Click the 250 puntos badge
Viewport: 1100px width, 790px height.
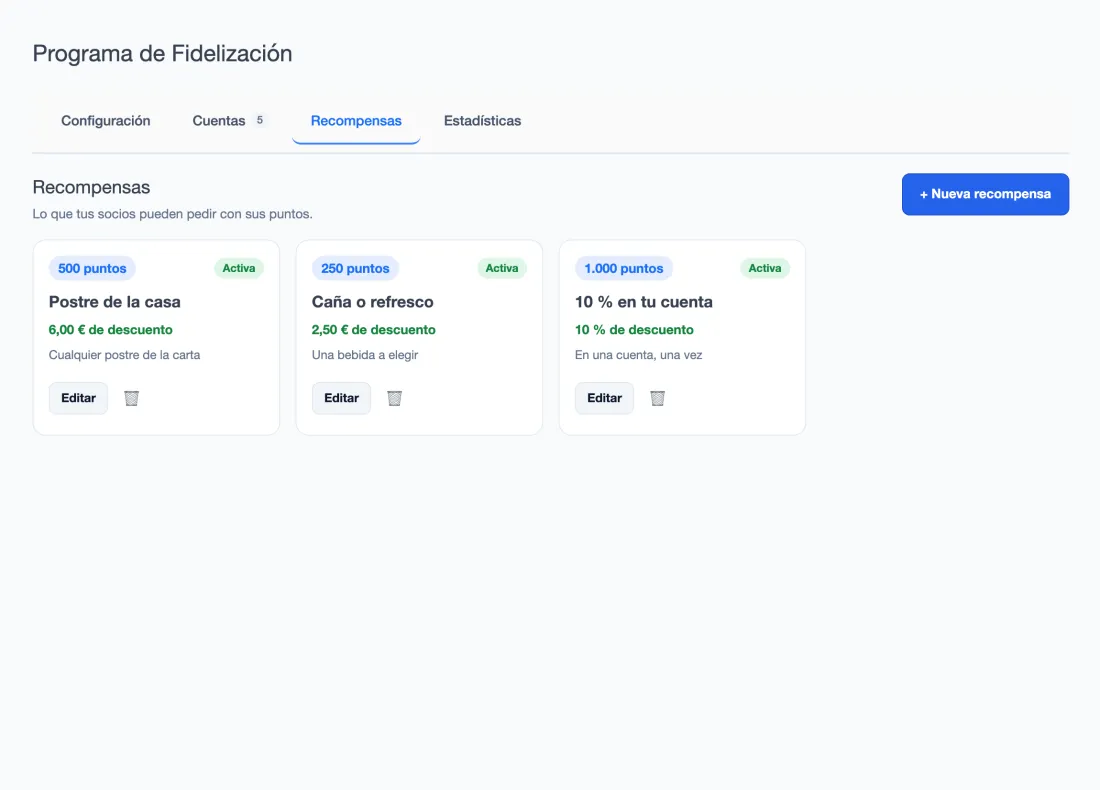pyautogui.click(x=355, y=268)
